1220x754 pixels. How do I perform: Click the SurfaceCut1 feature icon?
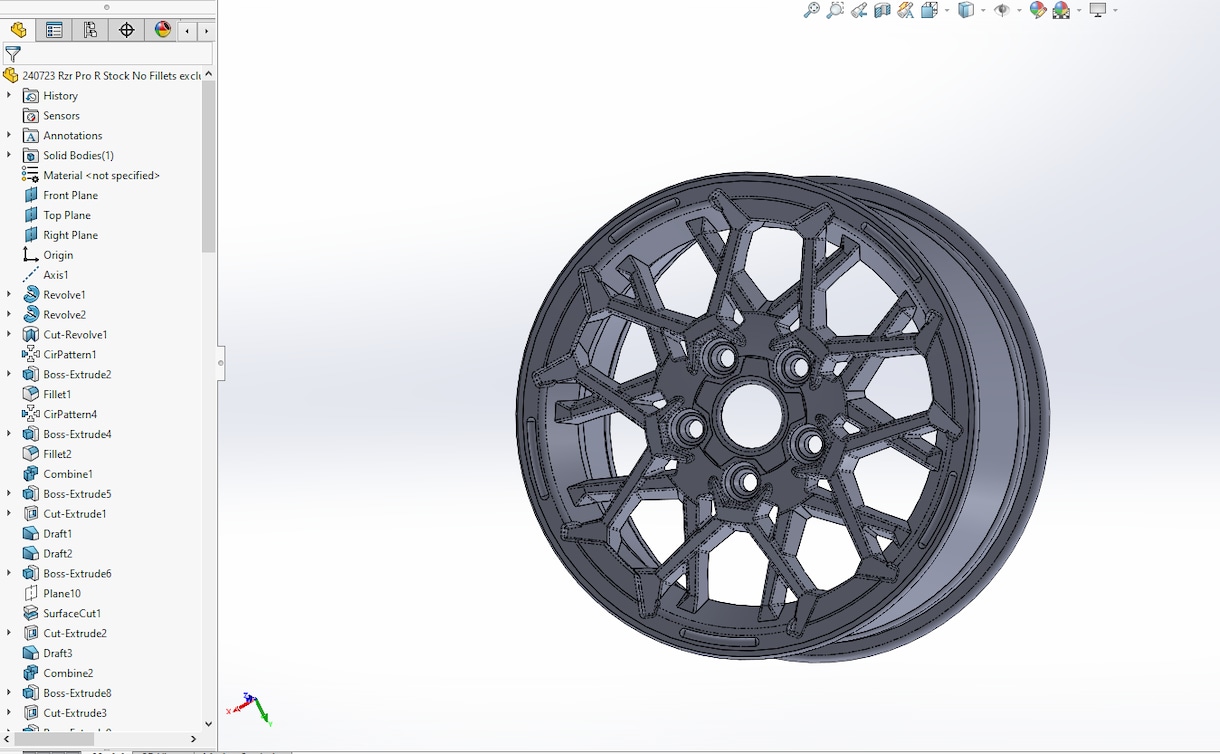coord(31,613)
